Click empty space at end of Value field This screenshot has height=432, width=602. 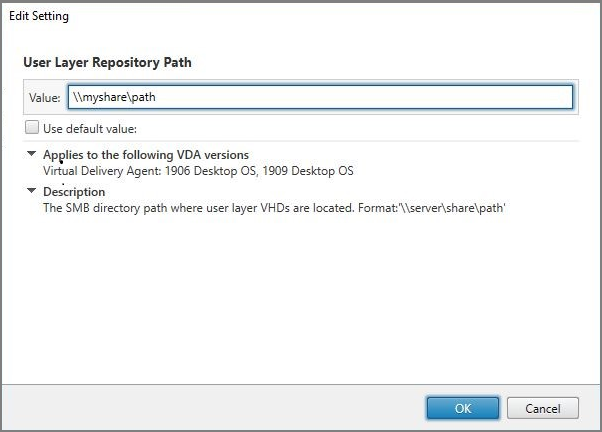click(x=450, y=97)
